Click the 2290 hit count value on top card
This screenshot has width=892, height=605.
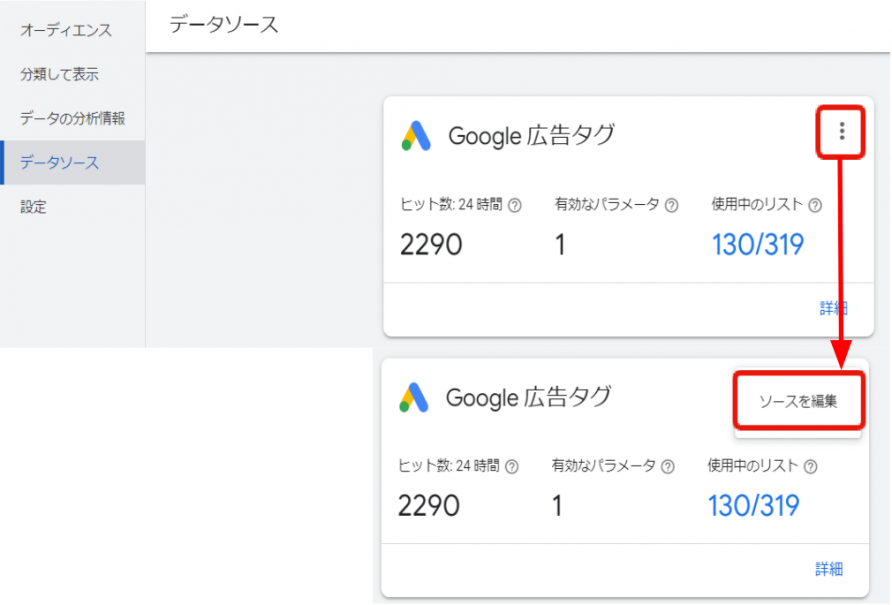click(430, 243)
